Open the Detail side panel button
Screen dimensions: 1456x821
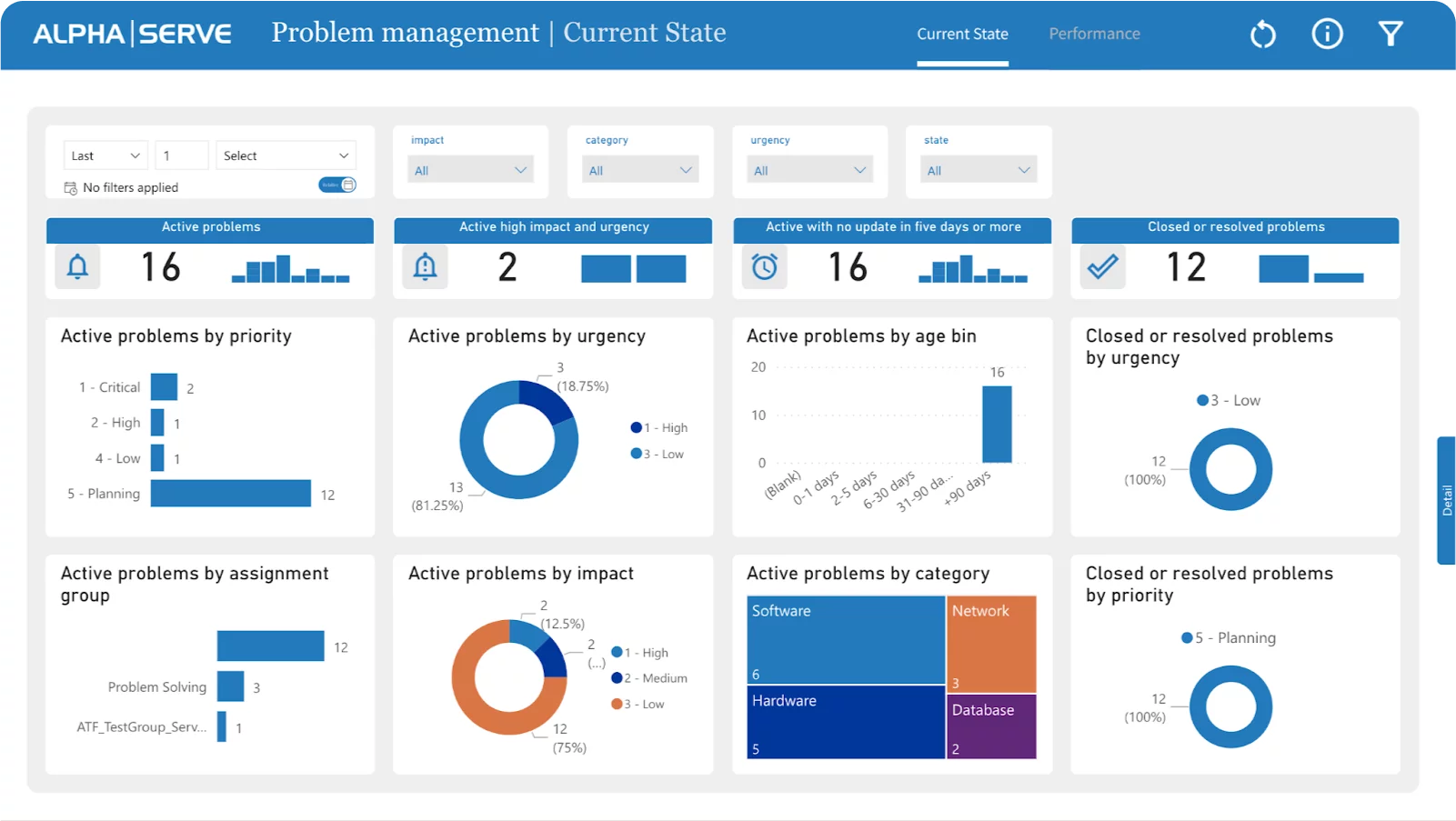[x=1446, y=500]
